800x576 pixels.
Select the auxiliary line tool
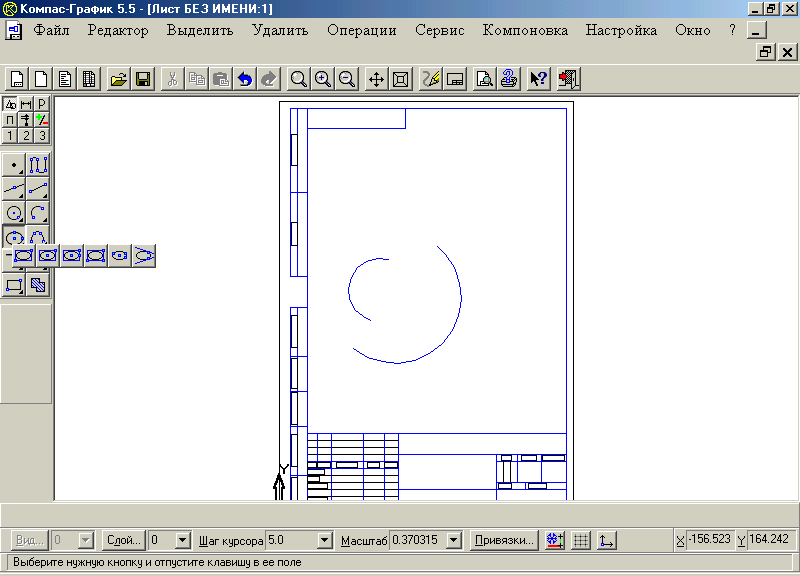(x=14, y=189)
